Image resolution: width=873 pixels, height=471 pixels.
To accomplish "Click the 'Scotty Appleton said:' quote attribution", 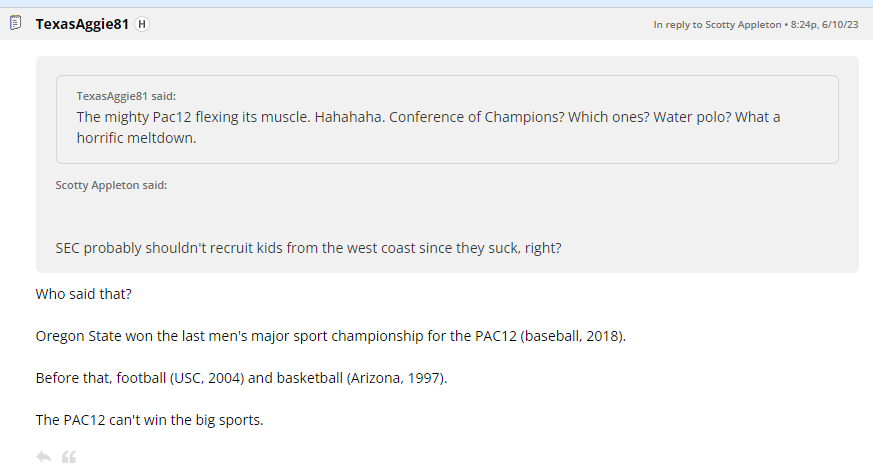I will tap(111, 185).
